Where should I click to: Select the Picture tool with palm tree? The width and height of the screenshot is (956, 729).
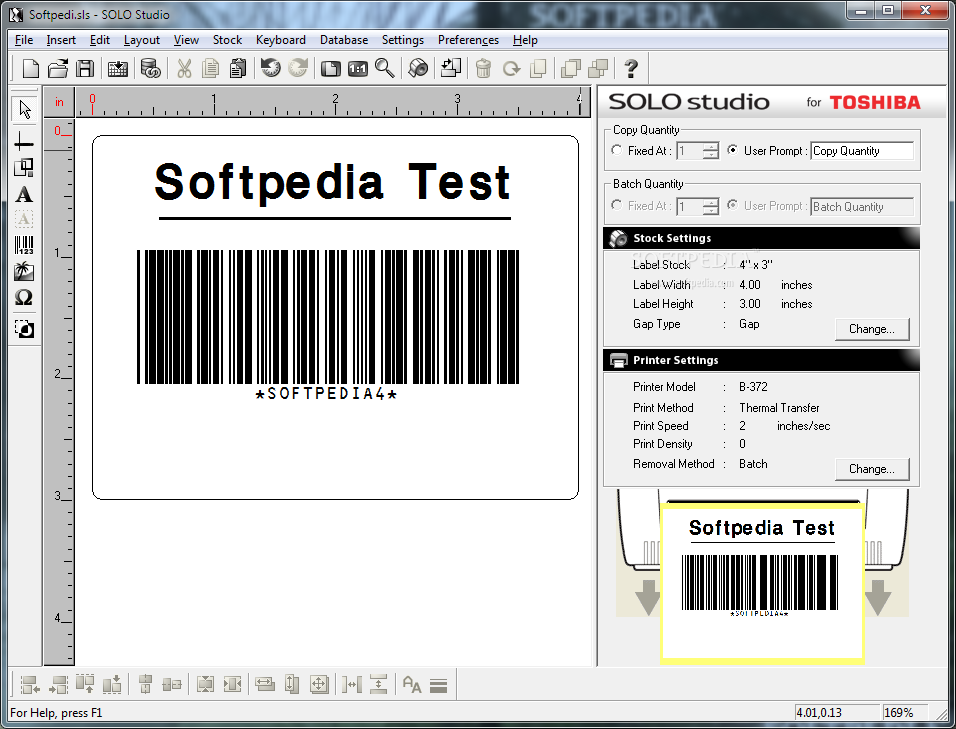24,271
